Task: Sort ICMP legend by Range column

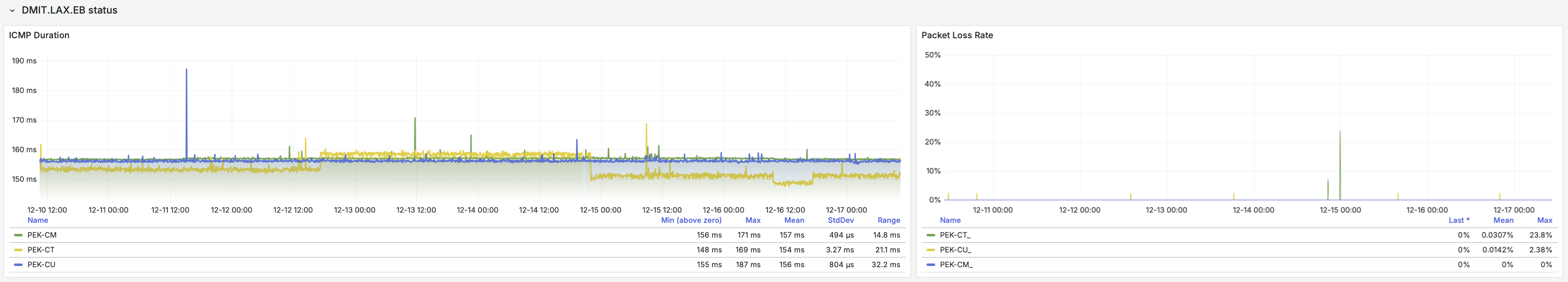Action: pos(888,220)
